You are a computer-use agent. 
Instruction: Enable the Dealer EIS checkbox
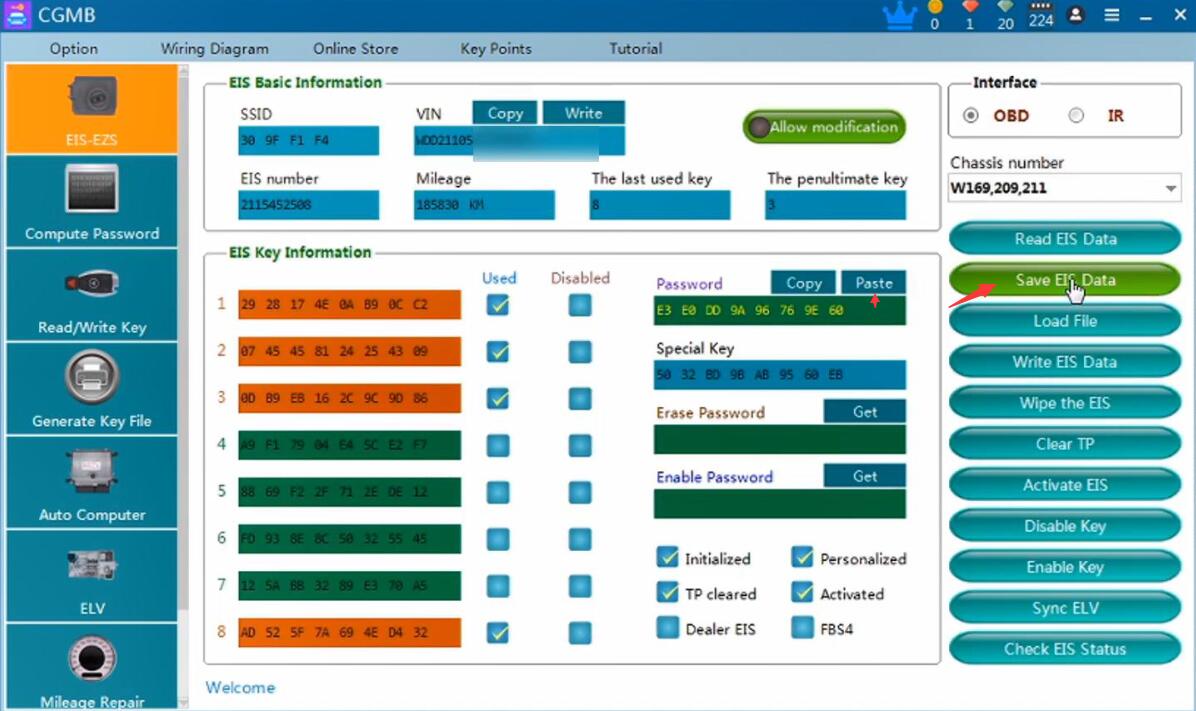coord(668,628)
